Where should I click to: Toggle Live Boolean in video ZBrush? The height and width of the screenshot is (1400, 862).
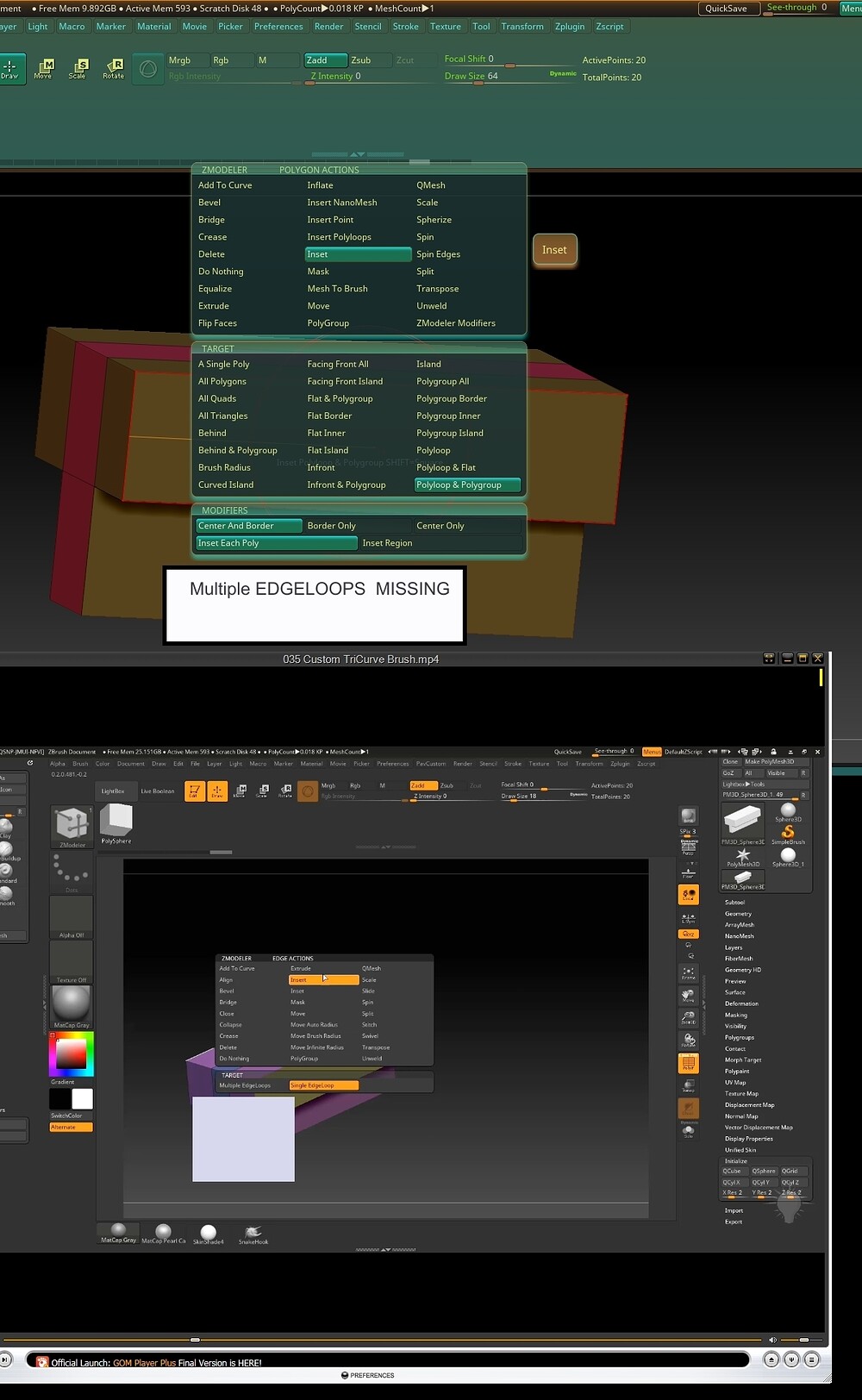(x=157, y=791)
